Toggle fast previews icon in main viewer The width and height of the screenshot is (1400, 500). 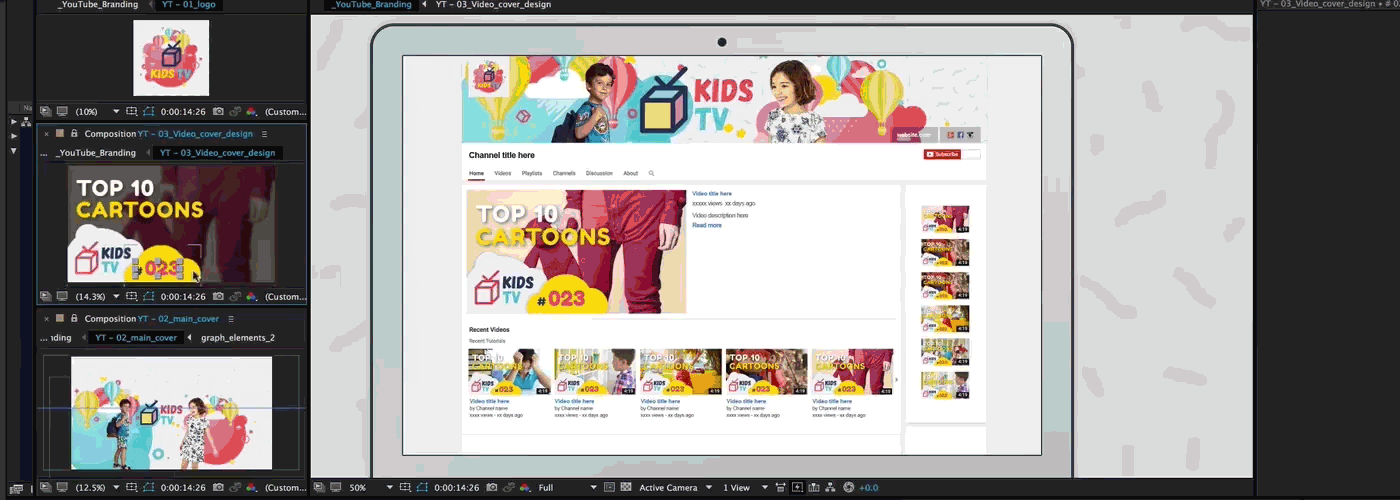[796, 487]
